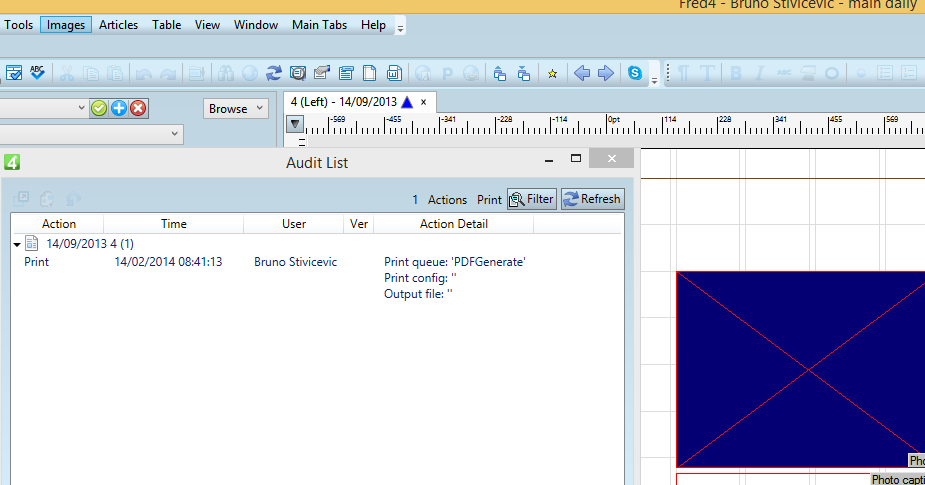Open the Main Tabs menu
Screen dimensions: 925x485
(x=319, y=25)
